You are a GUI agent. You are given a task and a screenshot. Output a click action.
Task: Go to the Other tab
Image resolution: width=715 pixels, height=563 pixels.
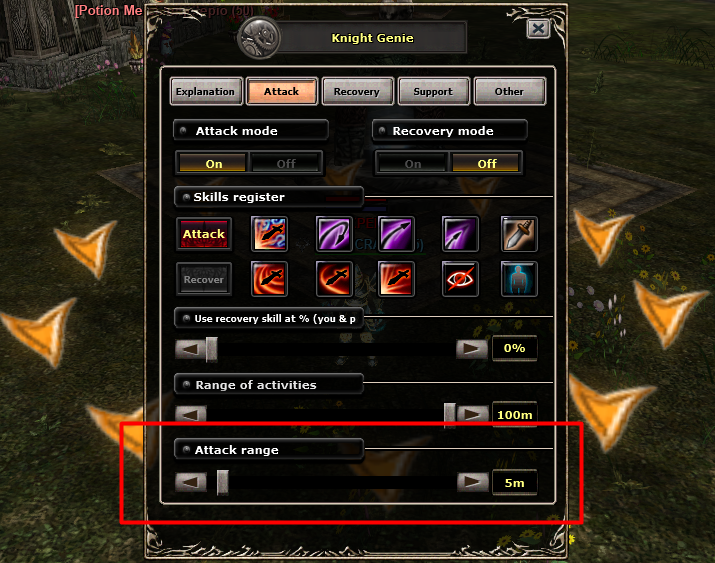[x=509, y=91]
